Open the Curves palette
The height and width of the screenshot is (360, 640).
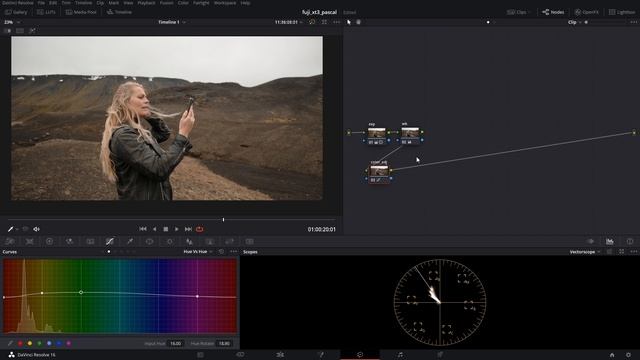pos(109,241)
